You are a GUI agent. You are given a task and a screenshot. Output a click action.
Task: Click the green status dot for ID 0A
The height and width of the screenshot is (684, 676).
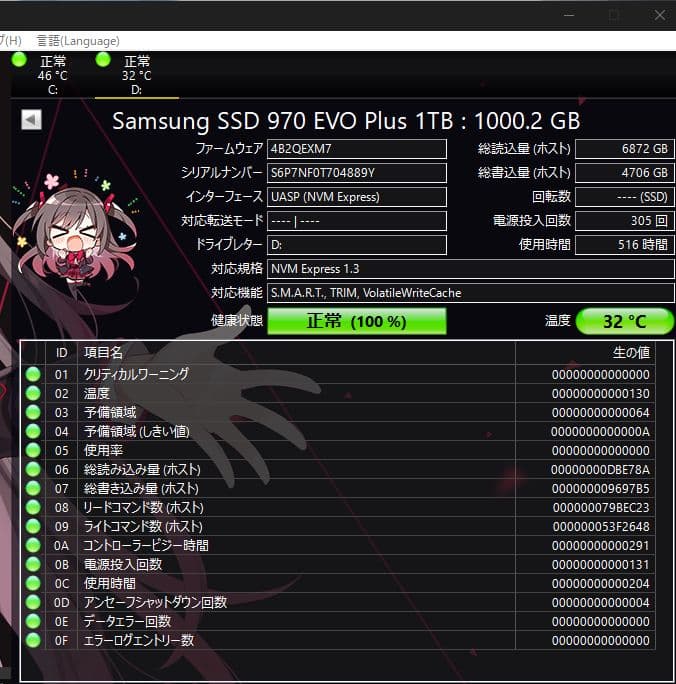click(x=33, y=545)
